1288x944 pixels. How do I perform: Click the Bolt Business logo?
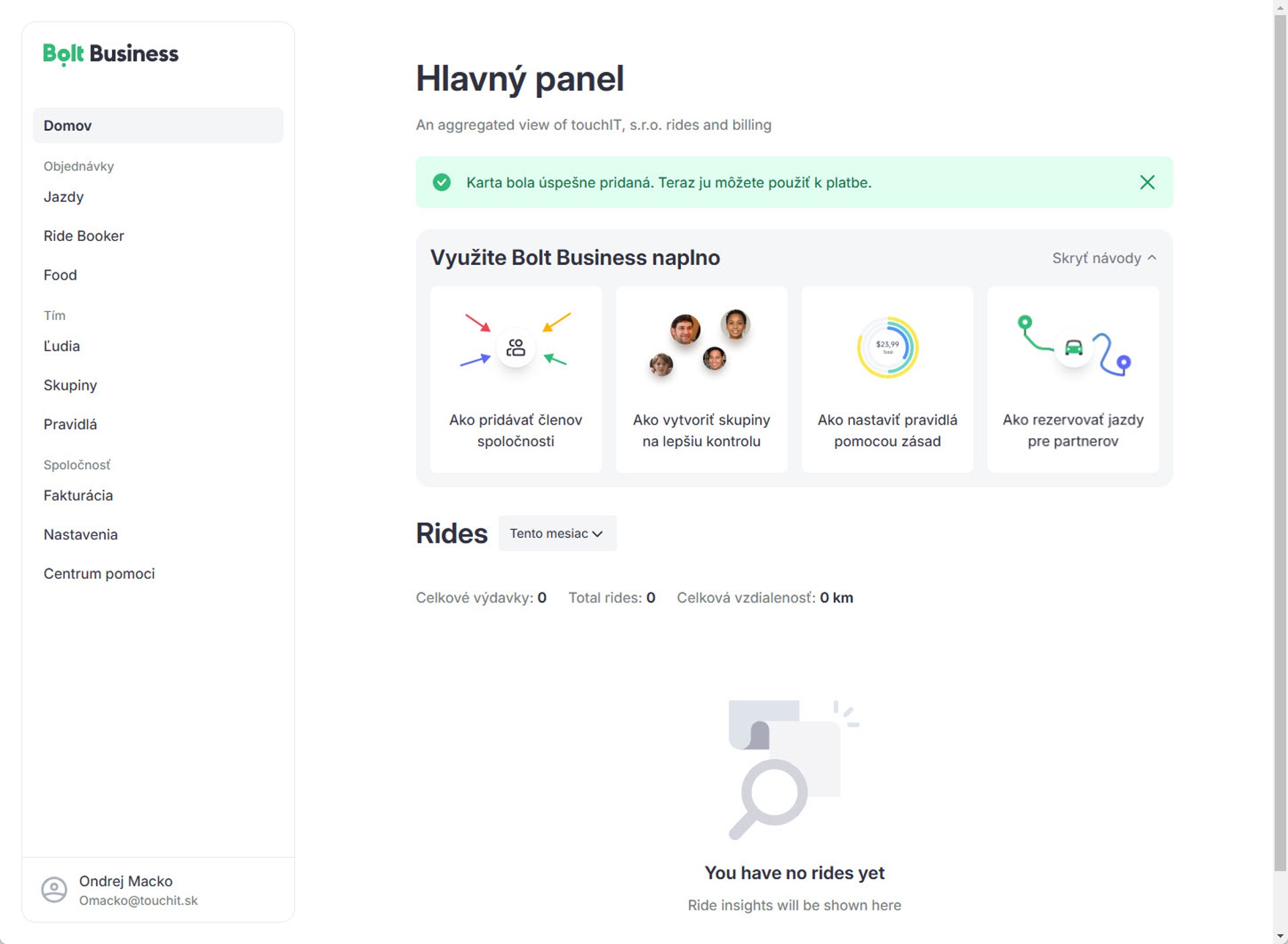pos(111,54)
